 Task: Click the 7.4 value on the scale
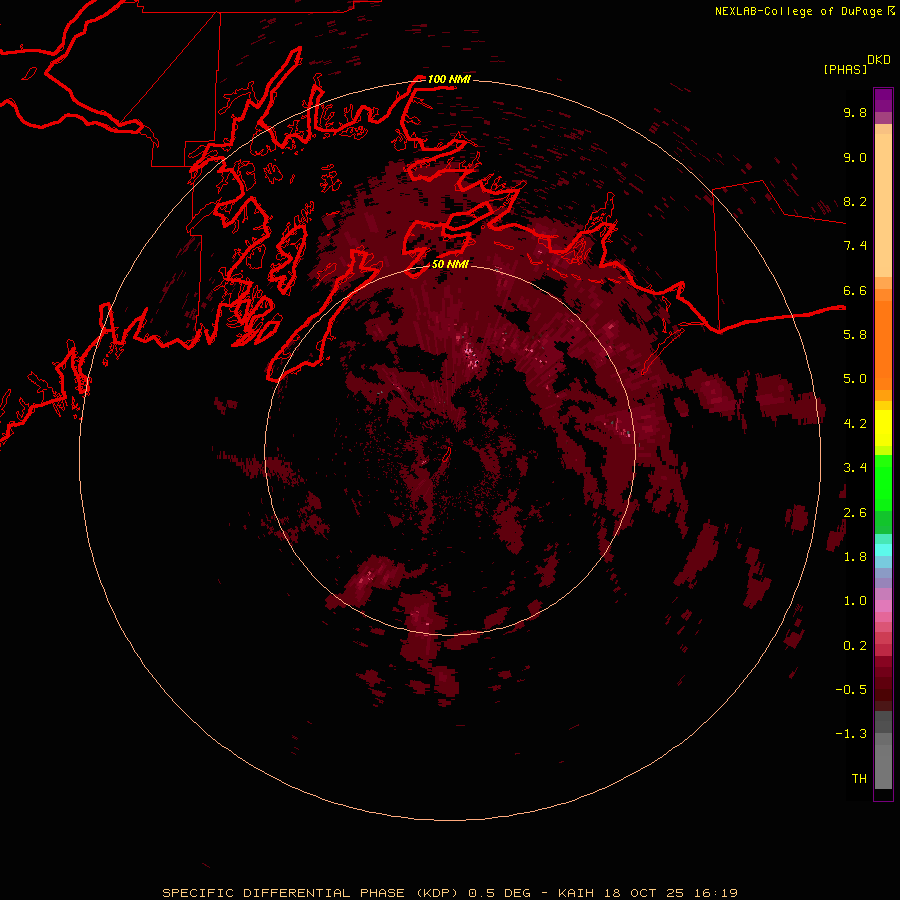click(855, 246)
